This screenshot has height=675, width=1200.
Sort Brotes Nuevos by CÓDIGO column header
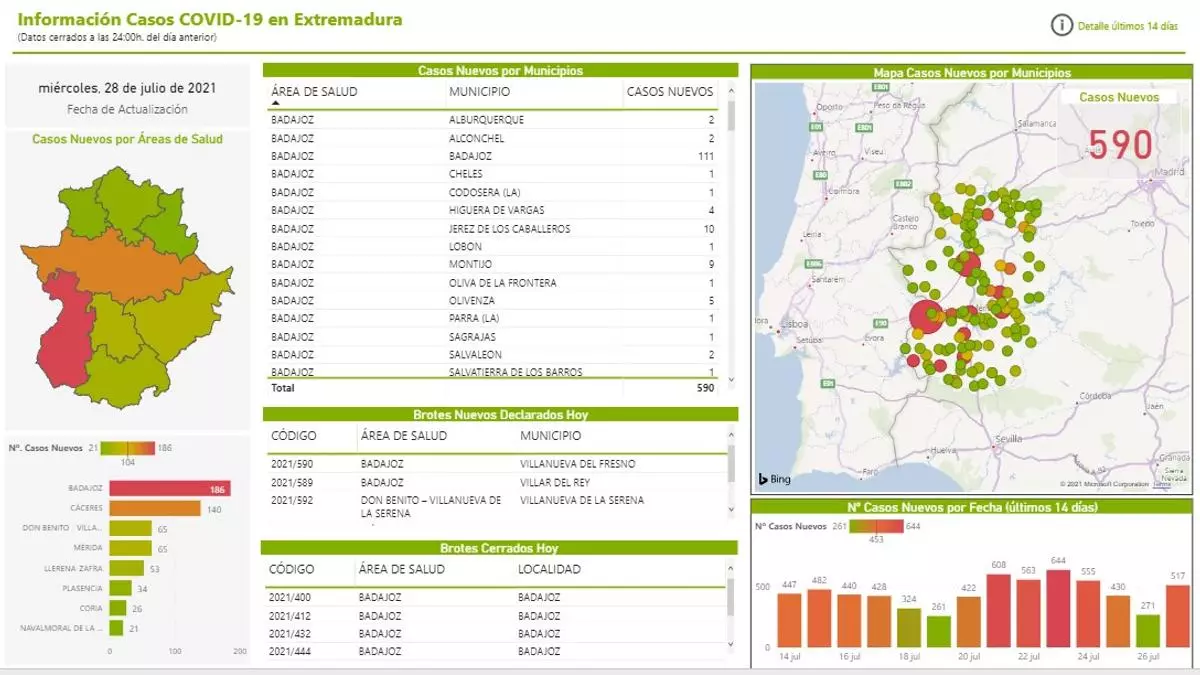coord(293,436)
